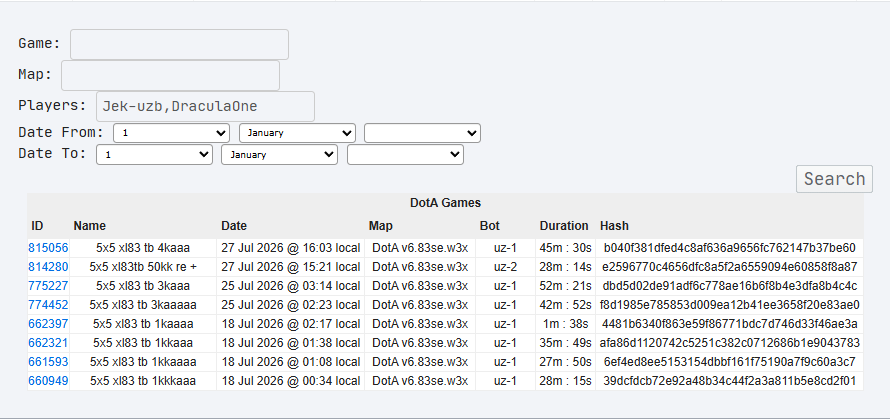Select game name 5x5 xl83 tb 3kaaa
Screen dimensions: 890x419
tap(143, 286)
